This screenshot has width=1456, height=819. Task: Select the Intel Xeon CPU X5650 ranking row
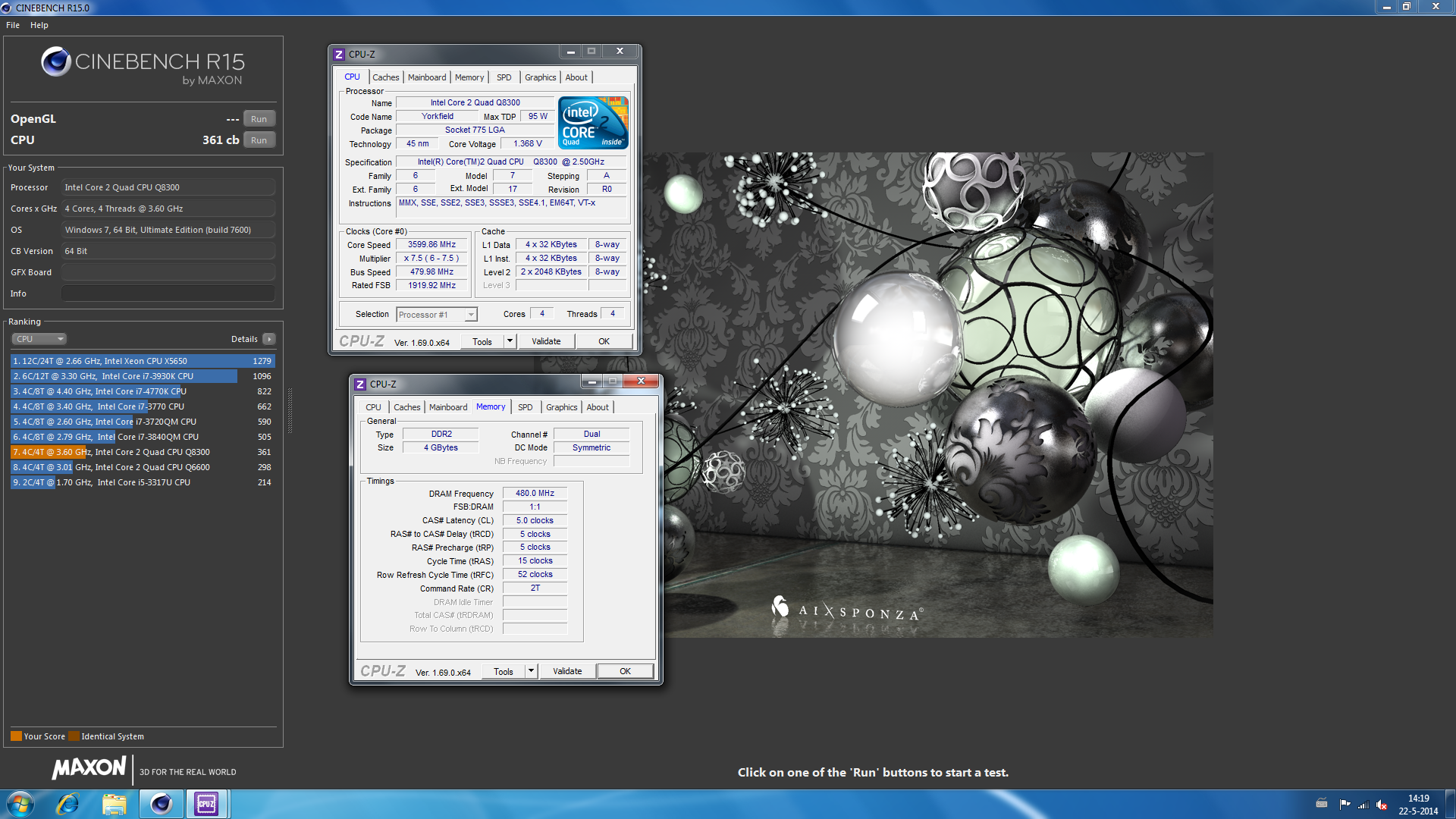point(143,361)
